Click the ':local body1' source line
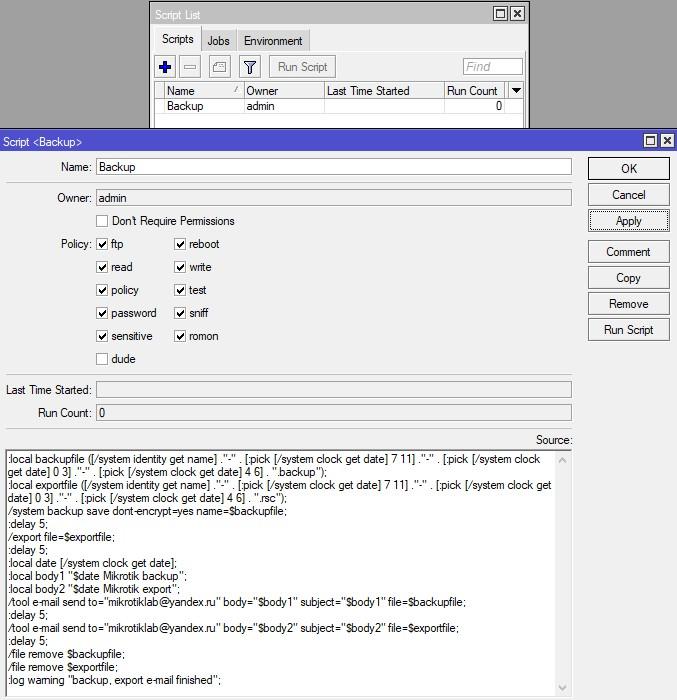Viewport: 677px width, 700px height. pos(97,576)
